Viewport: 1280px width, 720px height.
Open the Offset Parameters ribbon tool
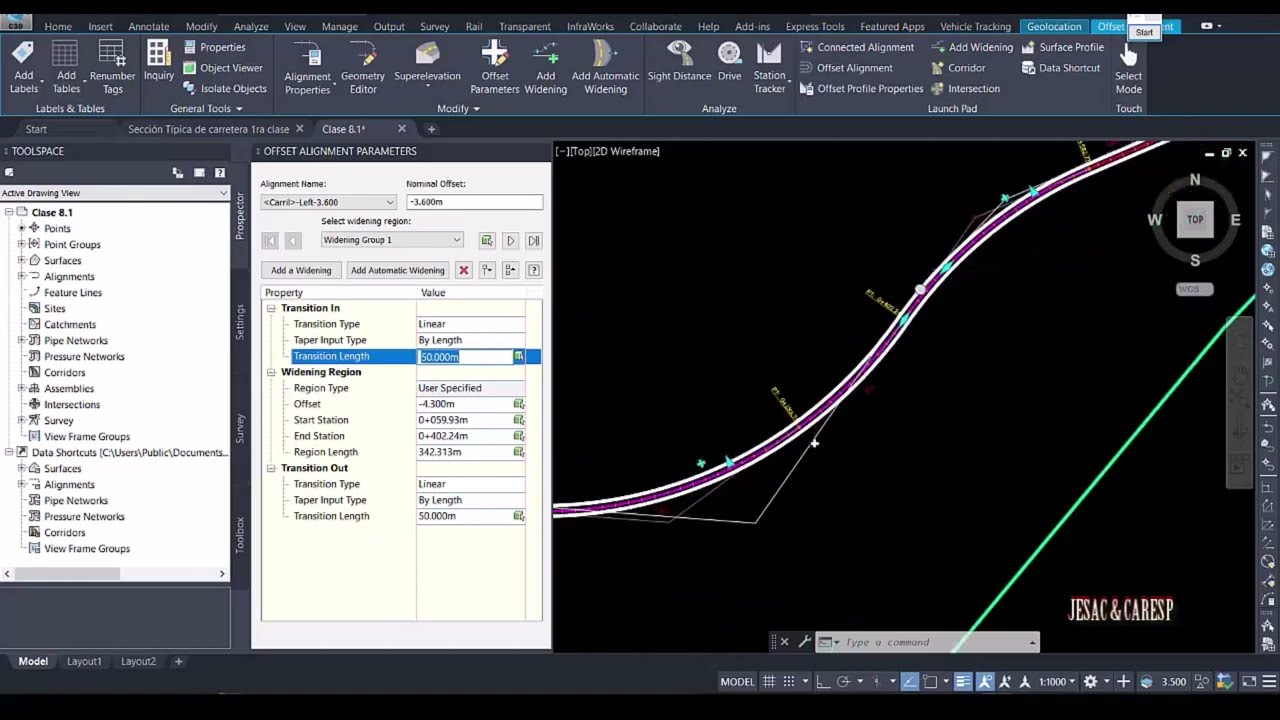494,67
